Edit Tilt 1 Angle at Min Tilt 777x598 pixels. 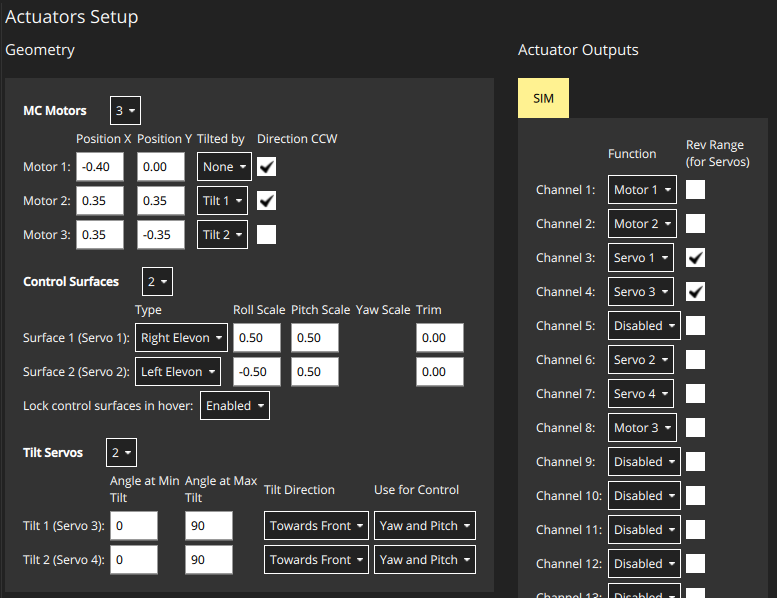point(134,526)
